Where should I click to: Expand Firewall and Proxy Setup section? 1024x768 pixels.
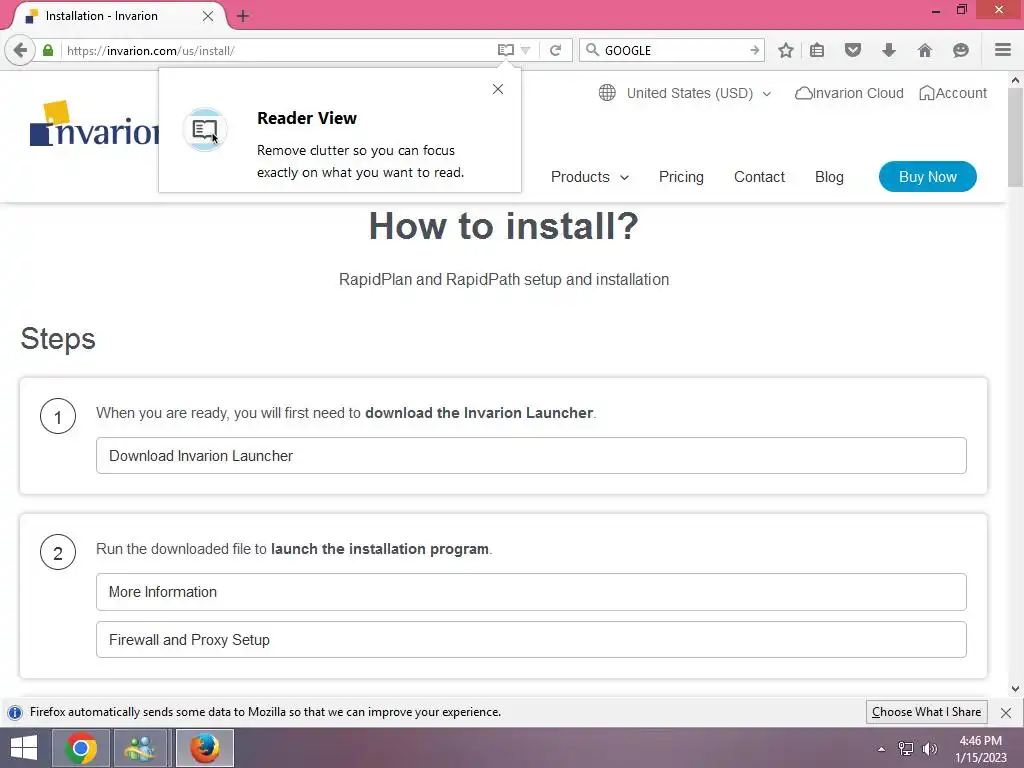(x=531, y=639)
